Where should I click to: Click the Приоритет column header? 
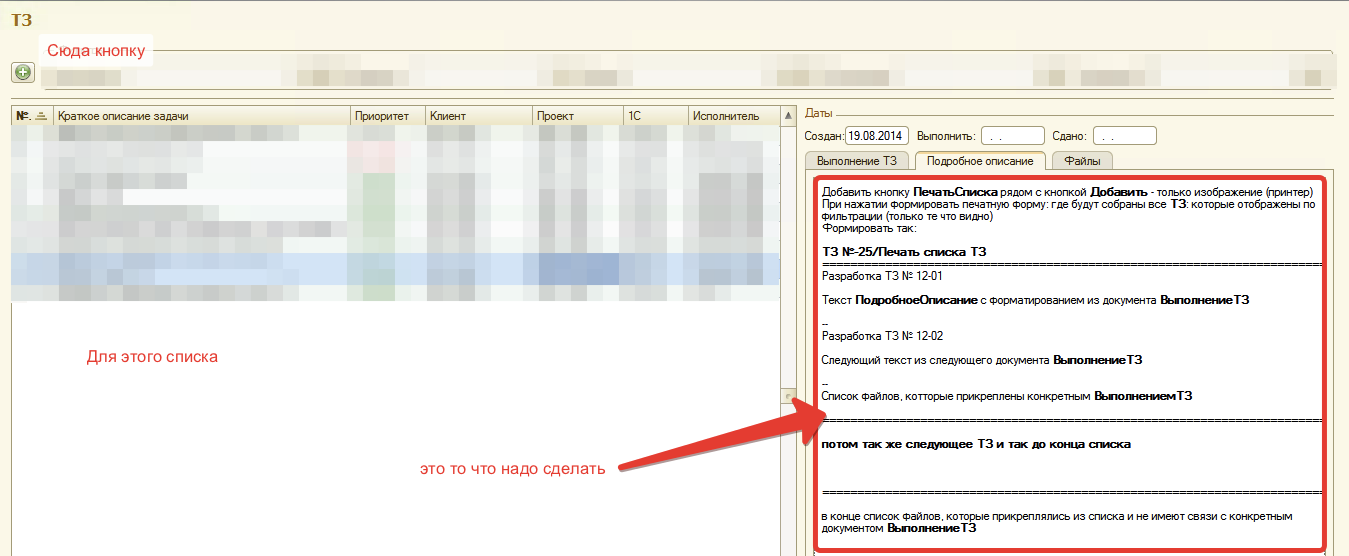[x=387, y=117]
